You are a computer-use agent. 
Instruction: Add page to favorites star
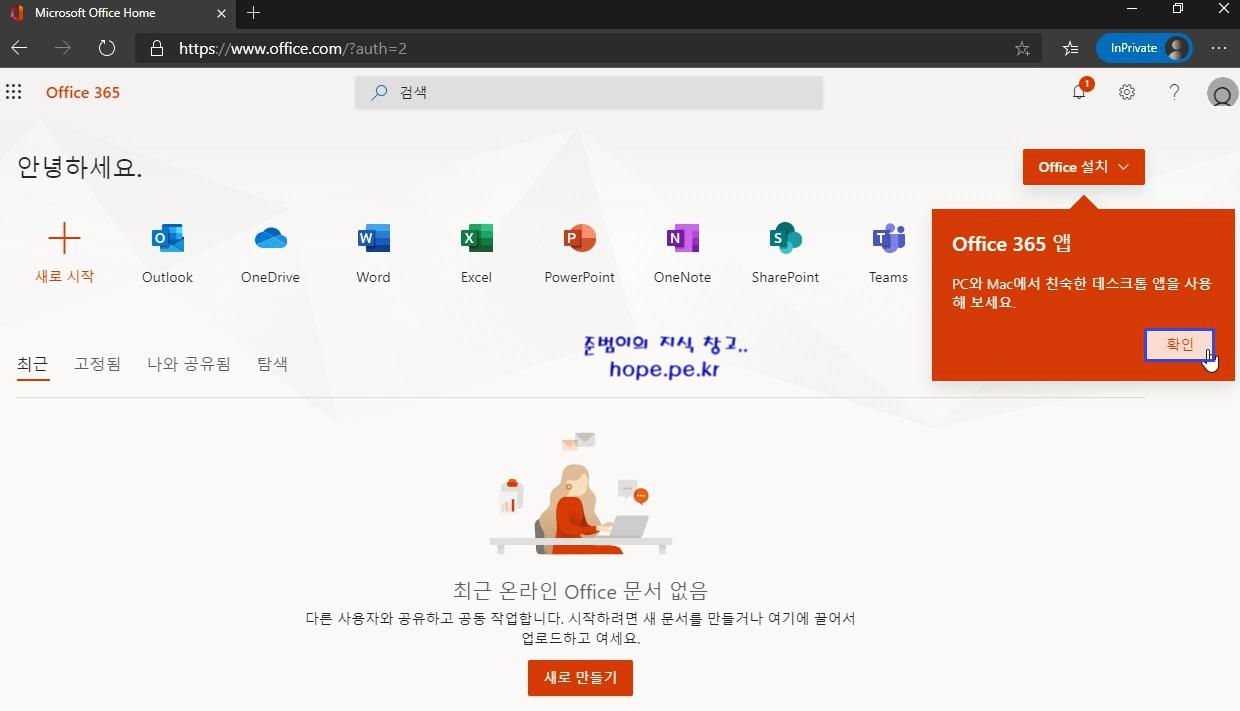(x=1022, y=48)
